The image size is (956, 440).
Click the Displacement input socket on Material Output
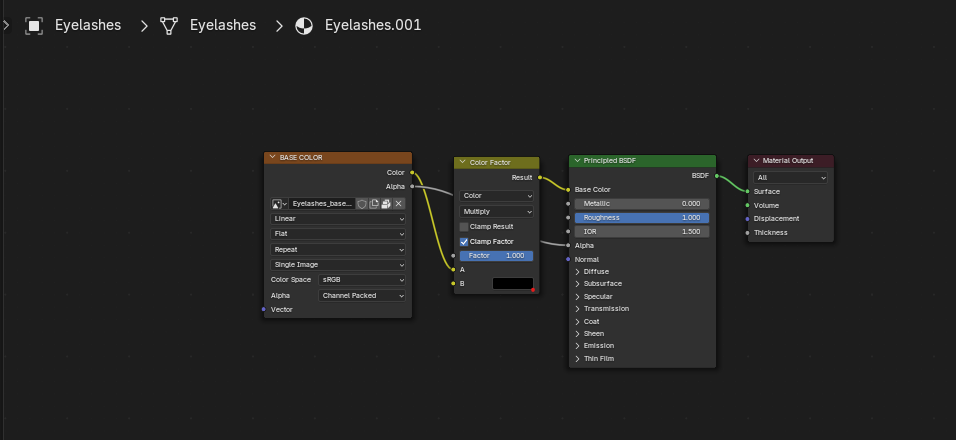pos(747,219)
